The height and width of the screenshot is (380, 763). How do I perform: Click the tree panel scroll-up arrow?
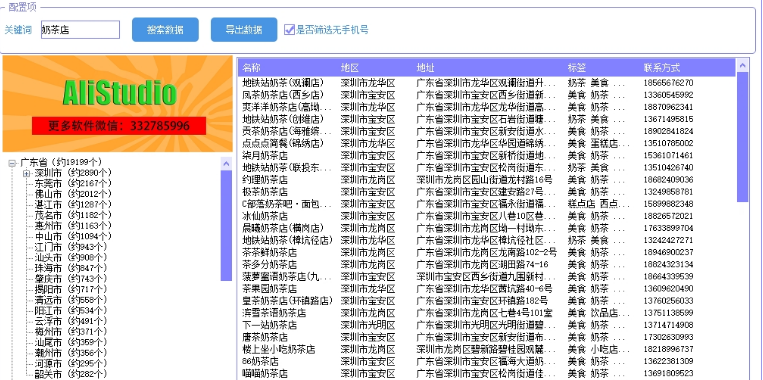(x=226, y=163)
